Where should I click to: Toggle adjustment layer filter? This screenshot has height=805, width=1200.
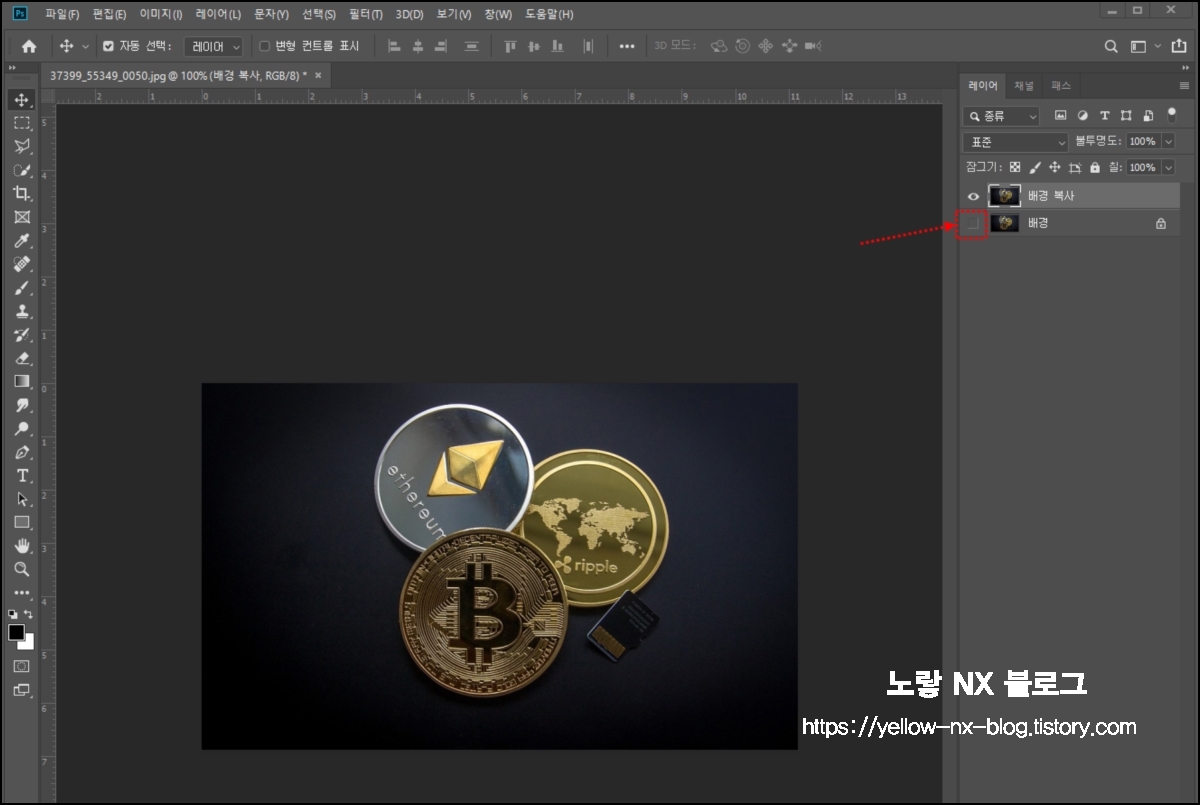(1083, 116)
